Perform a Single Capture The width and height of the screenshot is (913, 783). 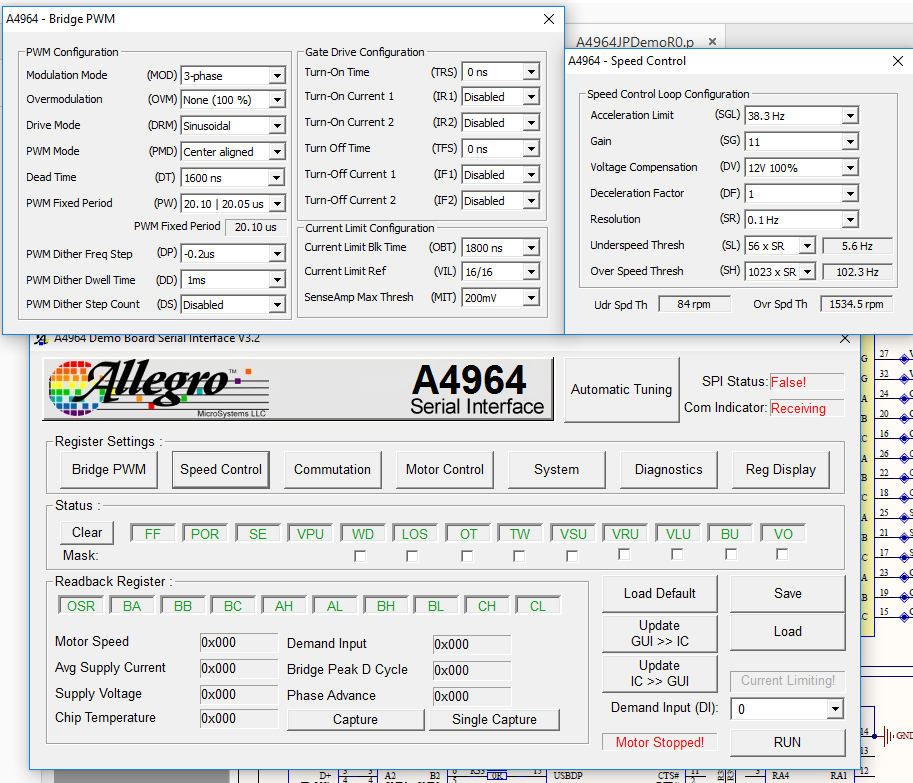(494, 720)
